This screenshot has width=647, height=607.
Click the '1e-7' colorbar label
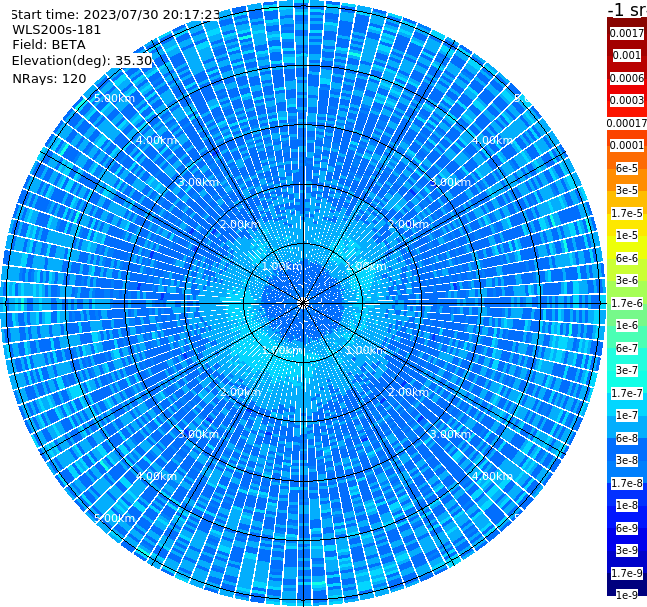tap(627, 416)
